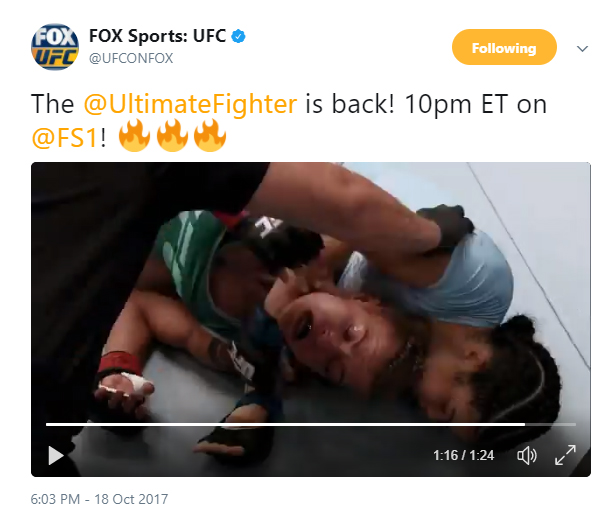Click the FOX Sports: UFC account name
Image resolution: width=616 pixels, height=521 pixels.
click(157, 36)
